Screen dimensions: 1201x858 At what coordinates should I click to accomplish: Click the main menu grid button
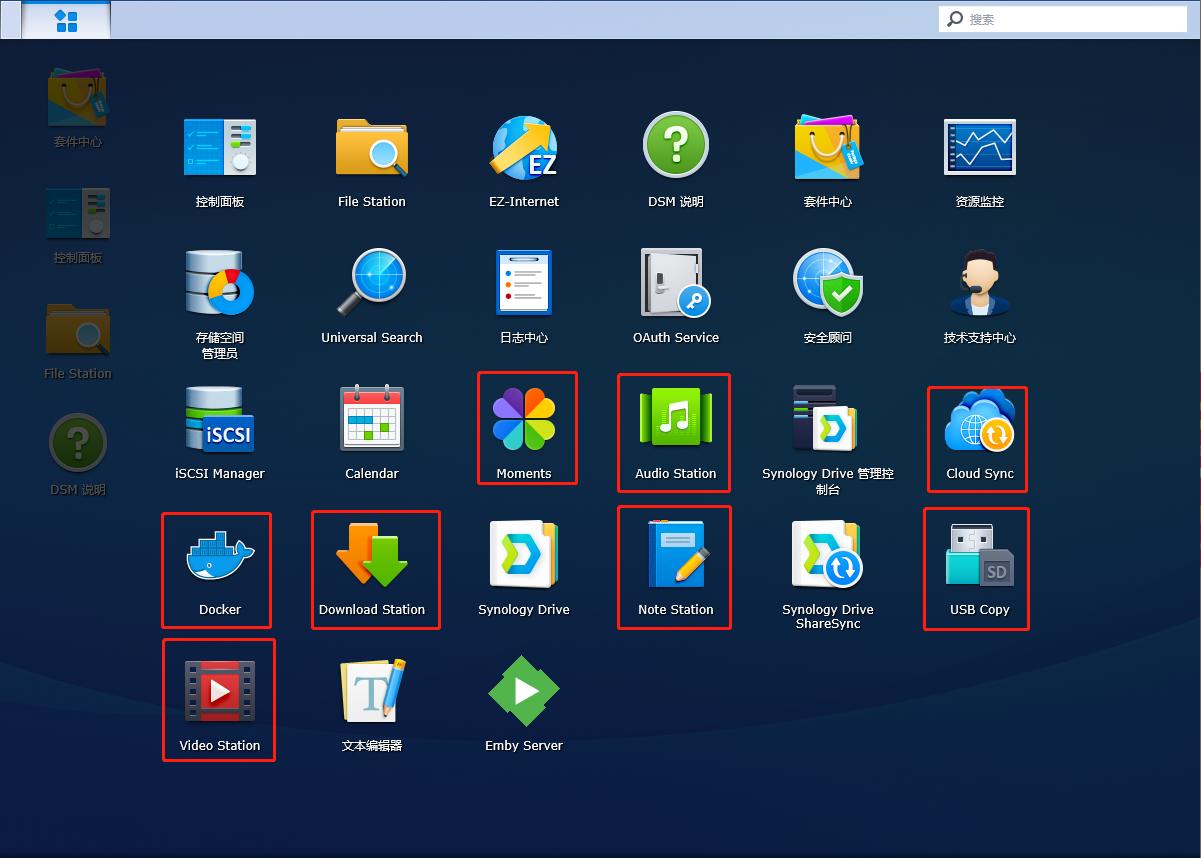(66, 20)
